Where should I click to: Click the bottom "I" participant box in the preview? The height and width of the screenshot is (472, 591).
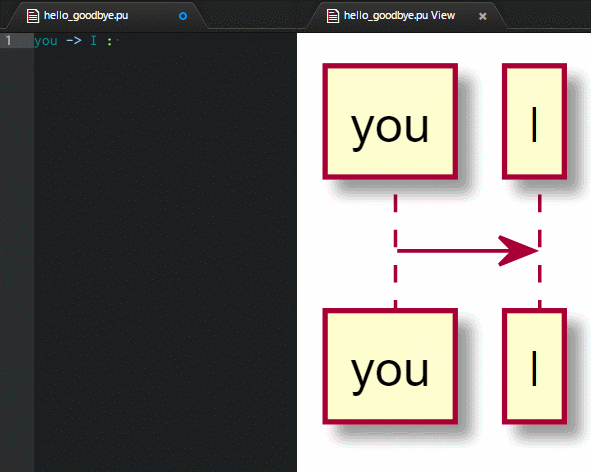tap(534, 366)
